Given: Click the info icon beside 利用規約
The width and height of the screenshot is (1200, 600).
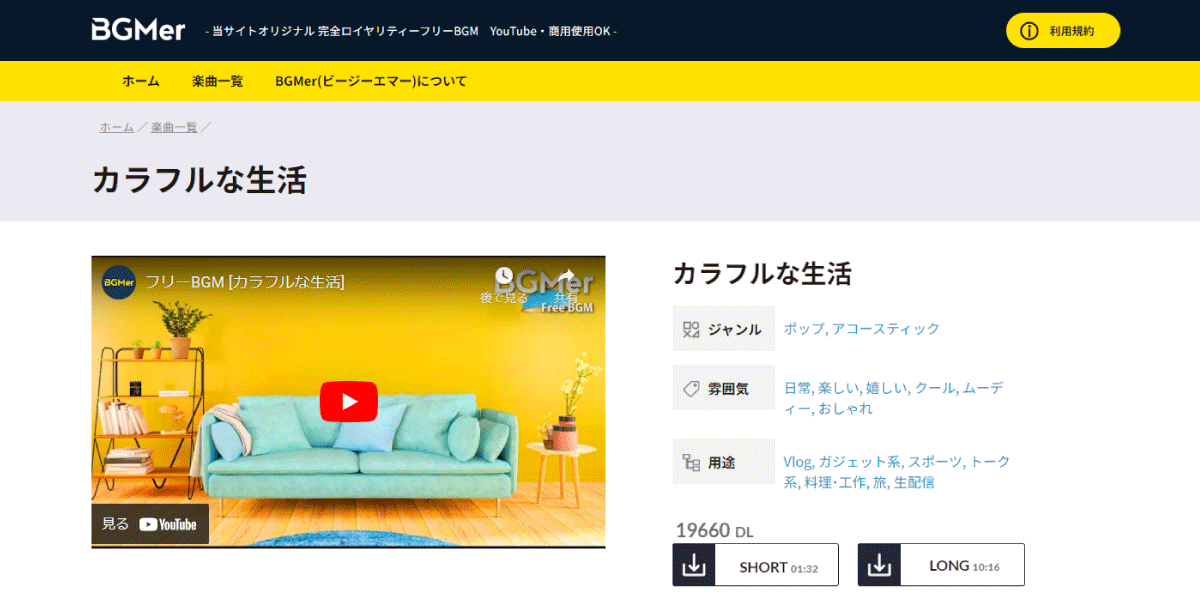Looking at the screenshot, I should [1028, 31].
